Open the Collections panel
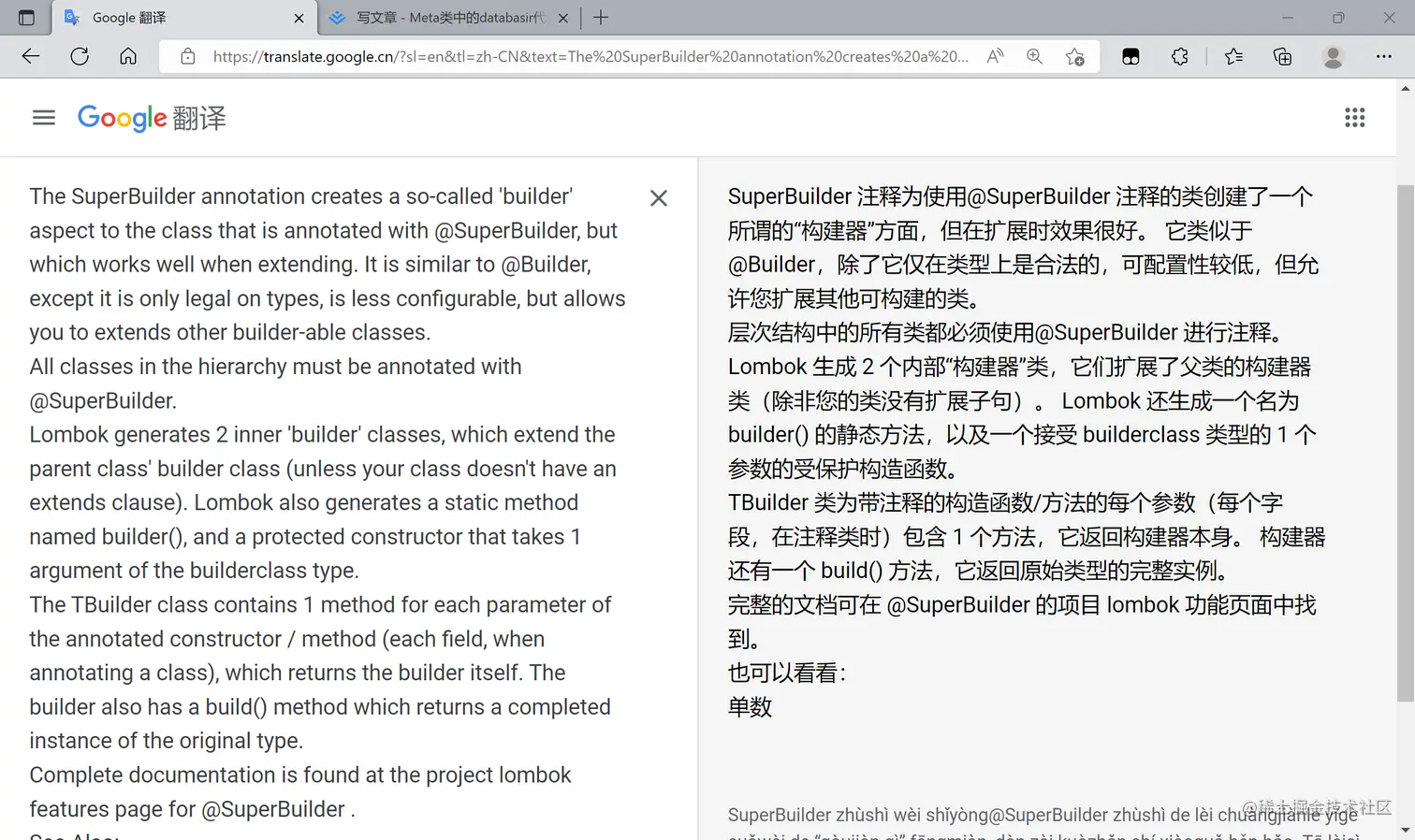The width and height of the screenshot is (1415, 840). pos(1283,56)
